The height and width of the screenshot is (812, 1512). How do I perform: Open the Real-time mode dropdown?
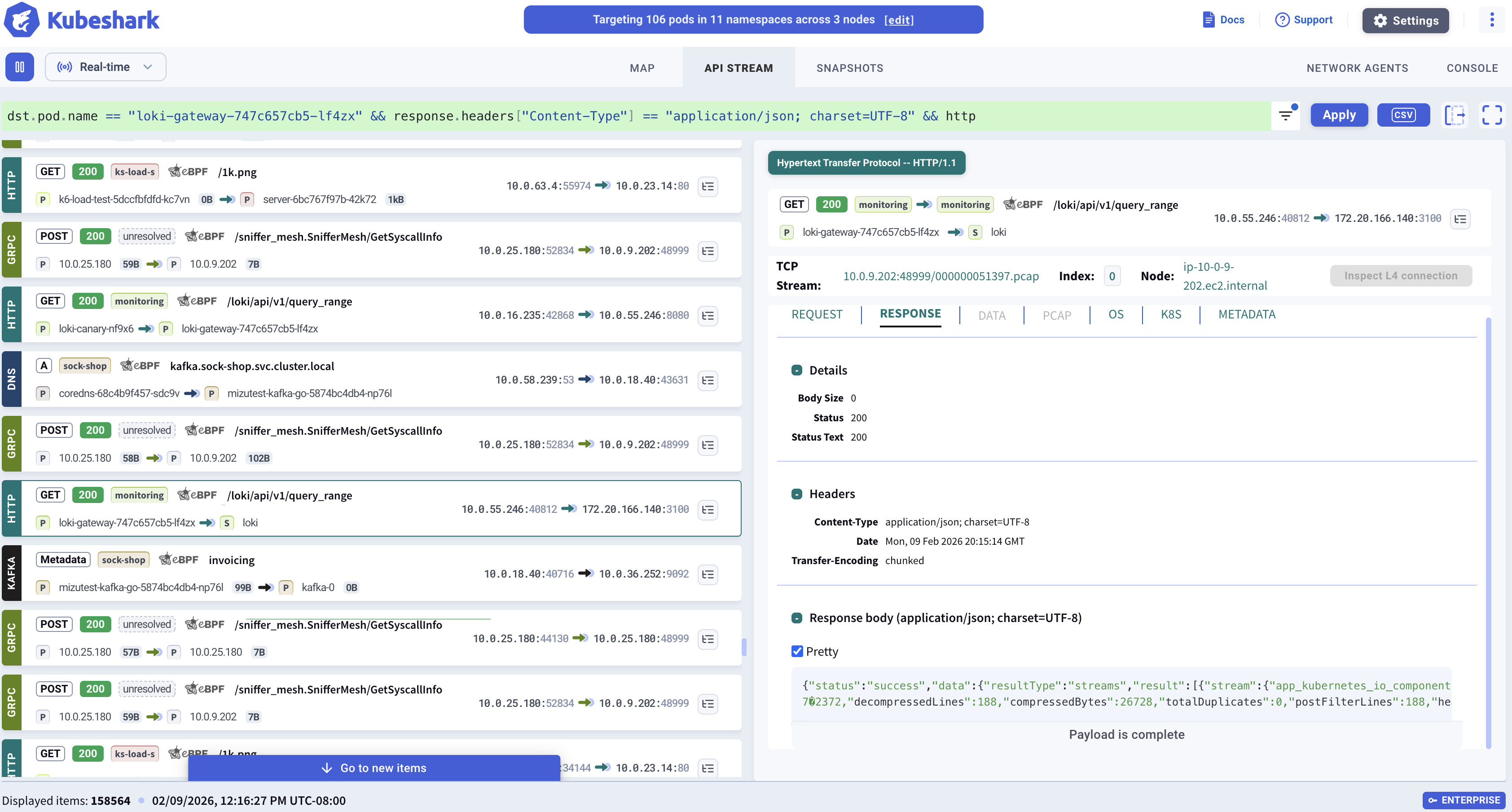105,67
